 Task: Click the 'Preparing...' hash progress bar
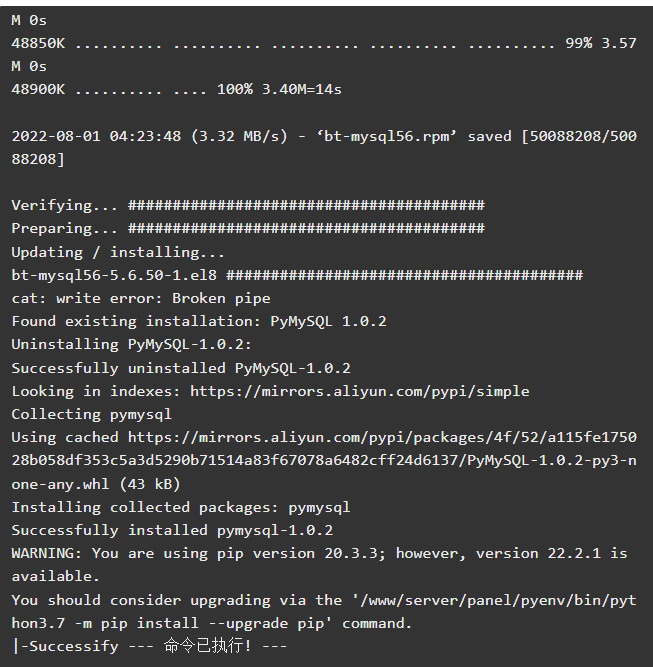coord(306,228)
